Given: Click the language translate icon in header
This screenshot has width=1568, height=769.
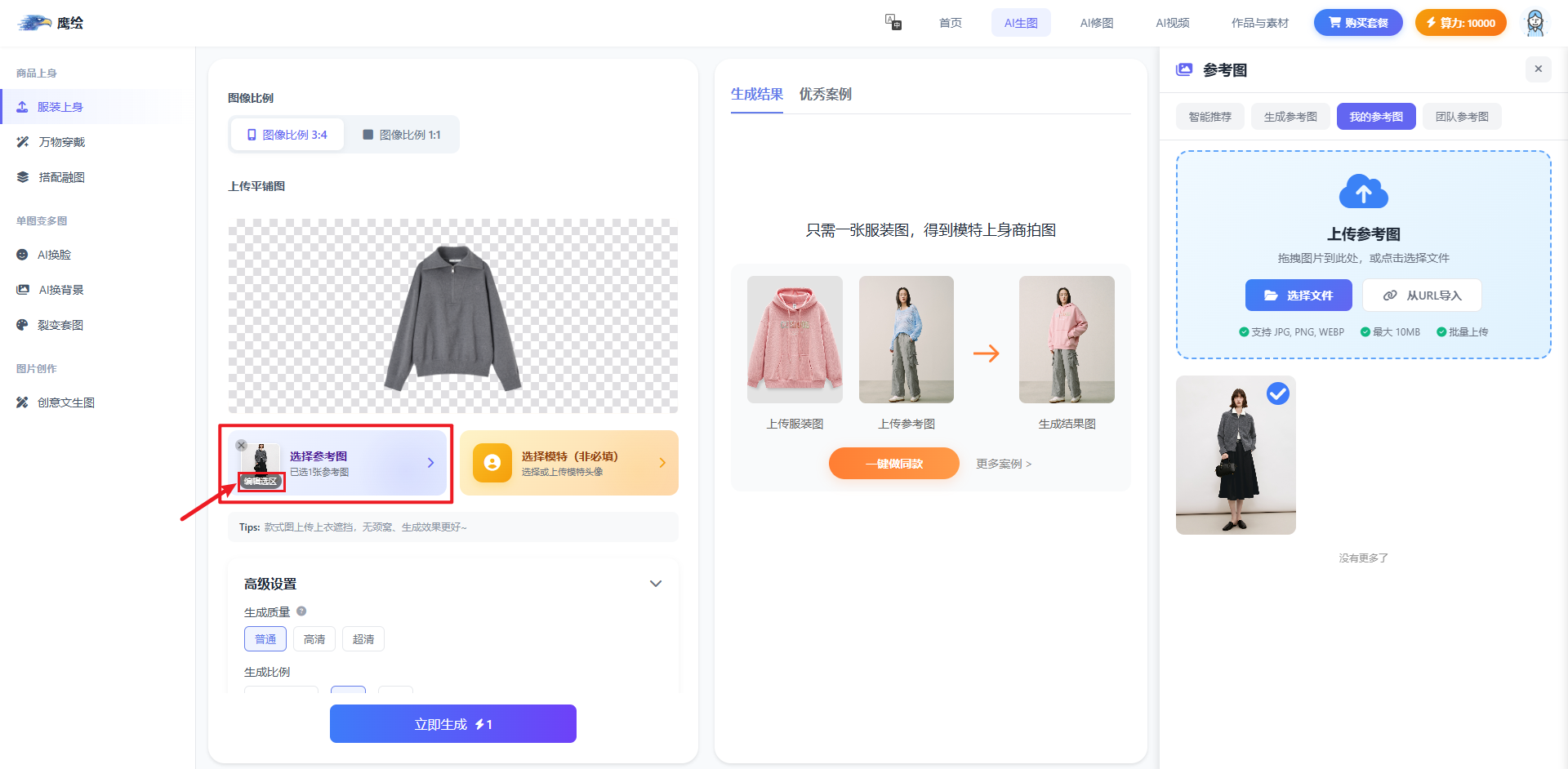Looking at the screenshot, I should coord(893,22).
